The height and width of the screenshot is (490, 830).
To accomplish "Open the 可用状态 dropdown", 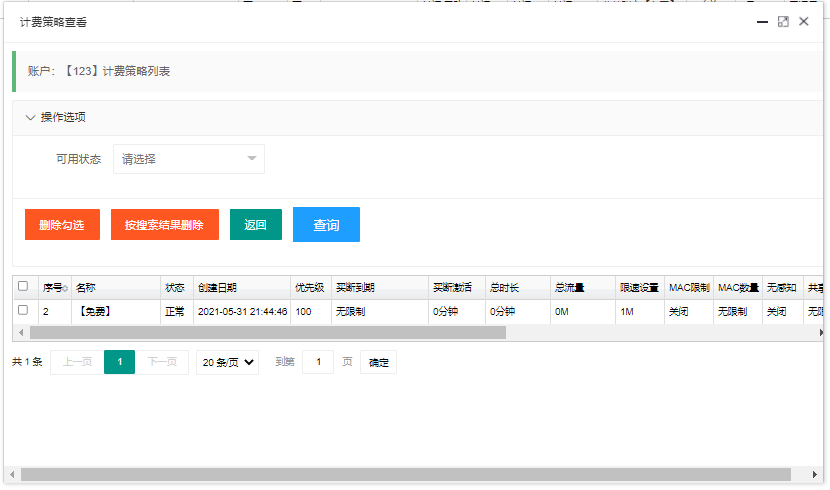I will 189,159.
